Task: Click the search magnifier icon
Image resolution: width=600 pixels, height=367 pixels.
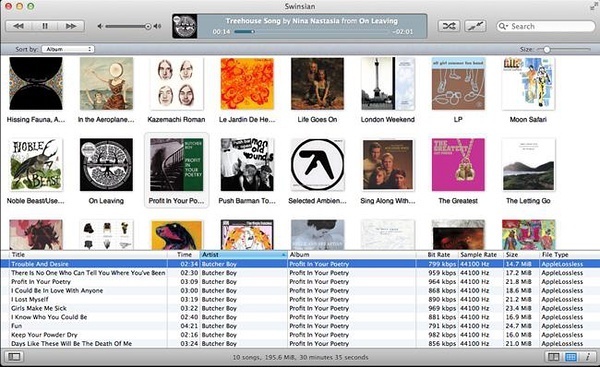Action: coord(502,26)
